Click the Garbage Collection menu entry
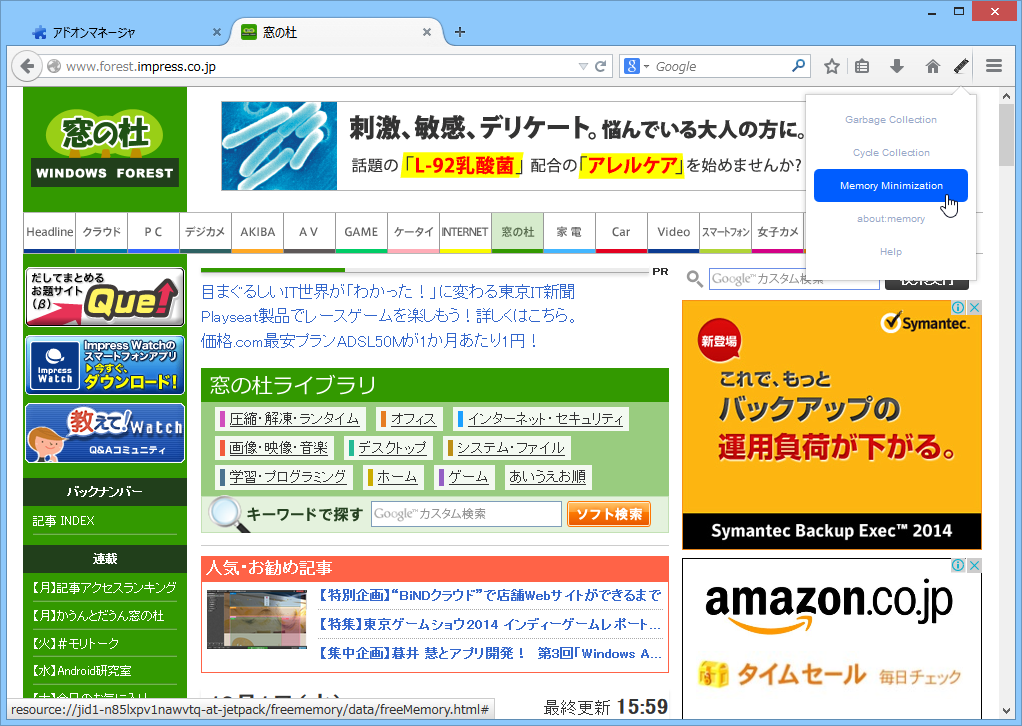The width and height of the screenshot is (1022, 726). click(x=890, y=119)
